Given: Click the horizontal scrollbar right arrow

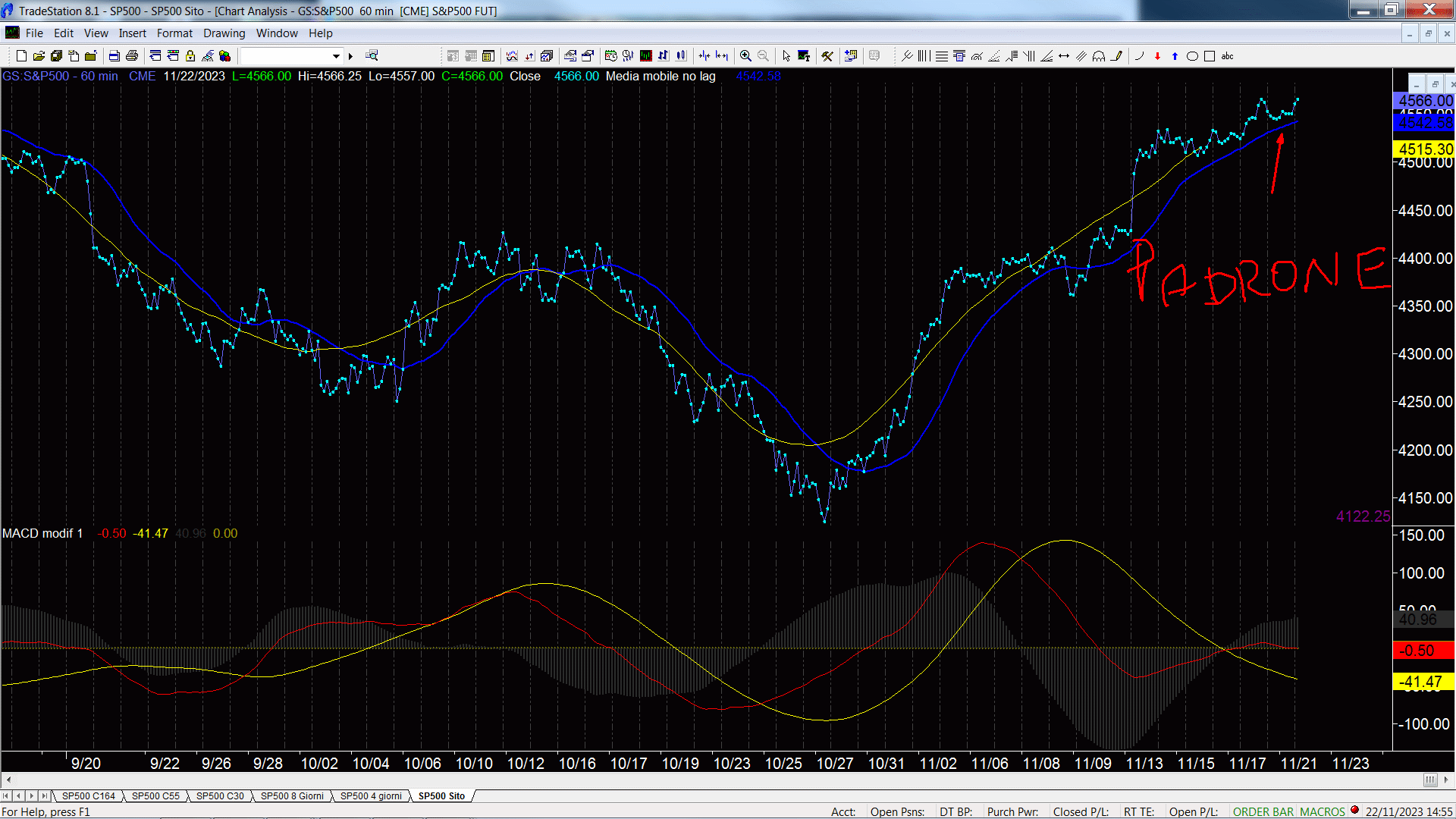Looking at the screenshot, I should click(1447, 780).
